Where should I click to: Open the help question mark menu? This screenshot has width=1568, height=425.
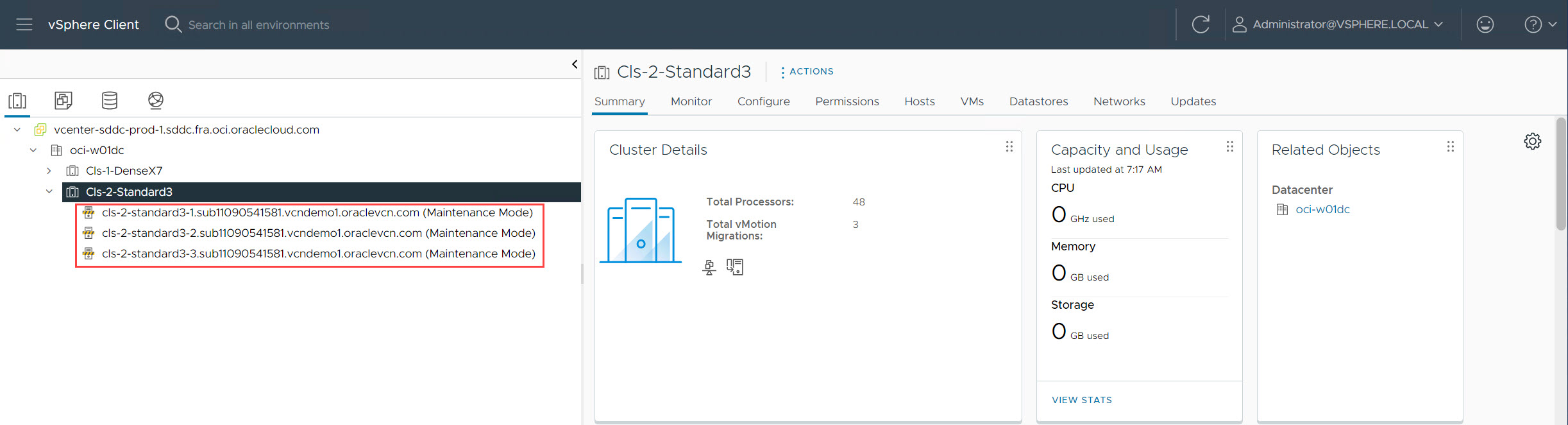pos(1533,24)
